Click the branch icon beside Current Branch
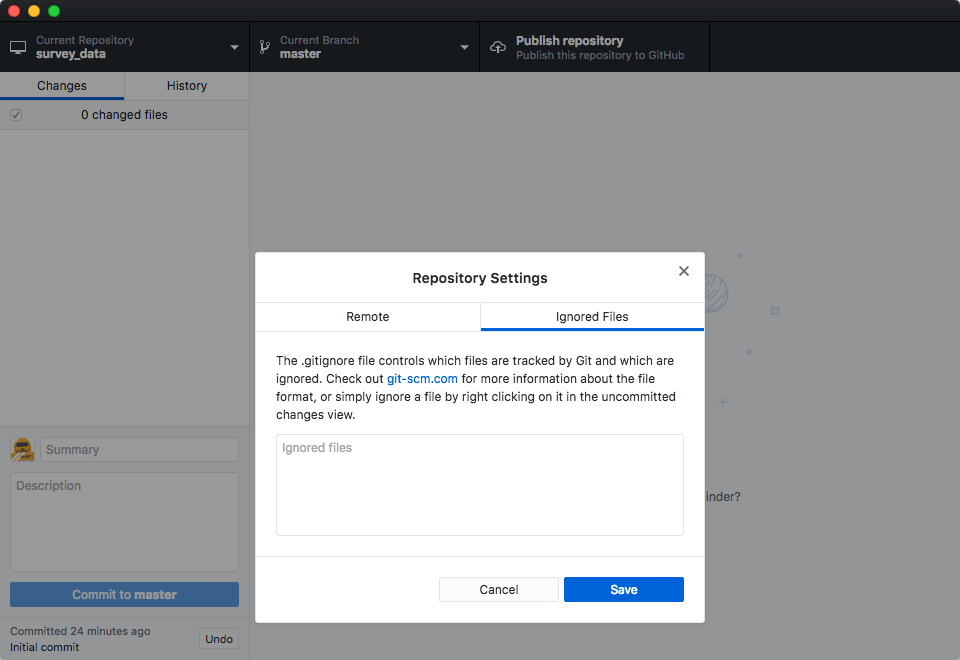The width and height of the screenshot is (960, 660). [x=264, y=46]
